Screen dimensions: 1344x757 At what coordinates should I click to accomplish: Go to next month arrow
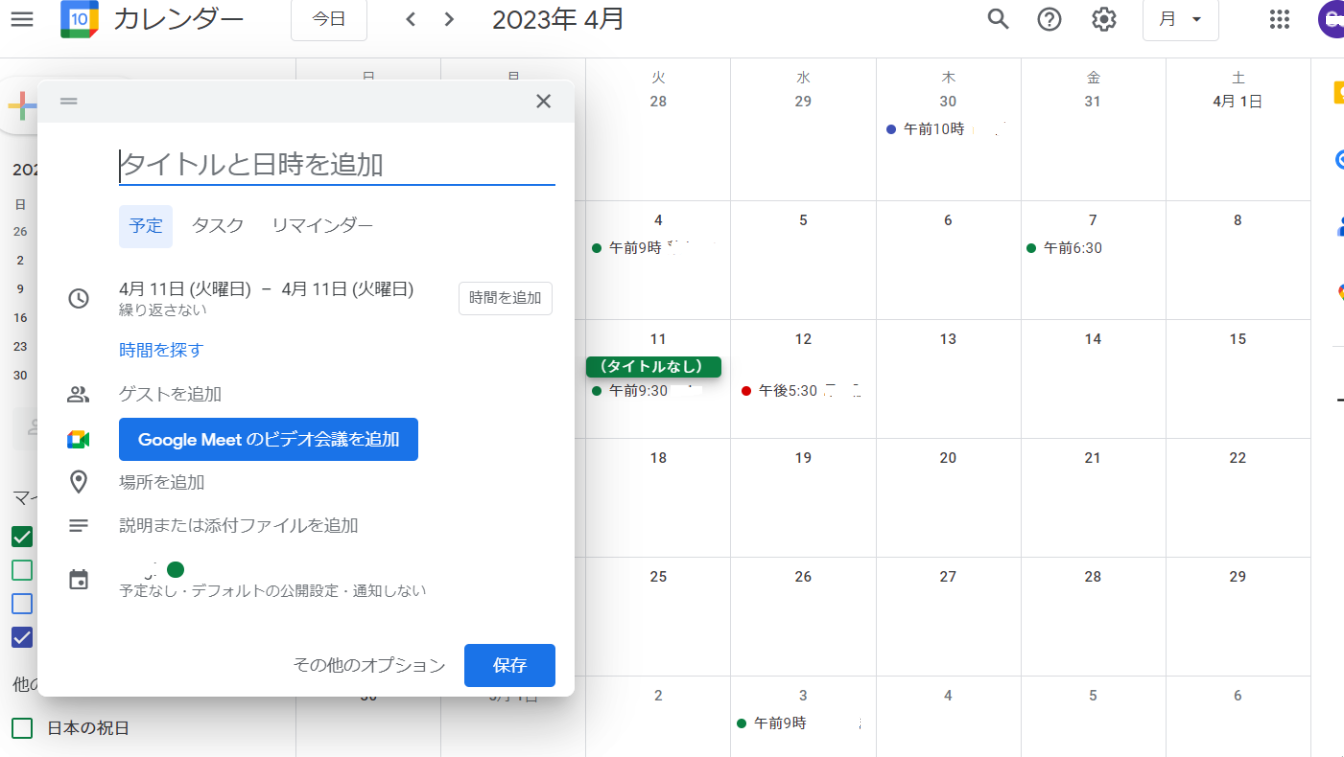(x=449, y=19)
